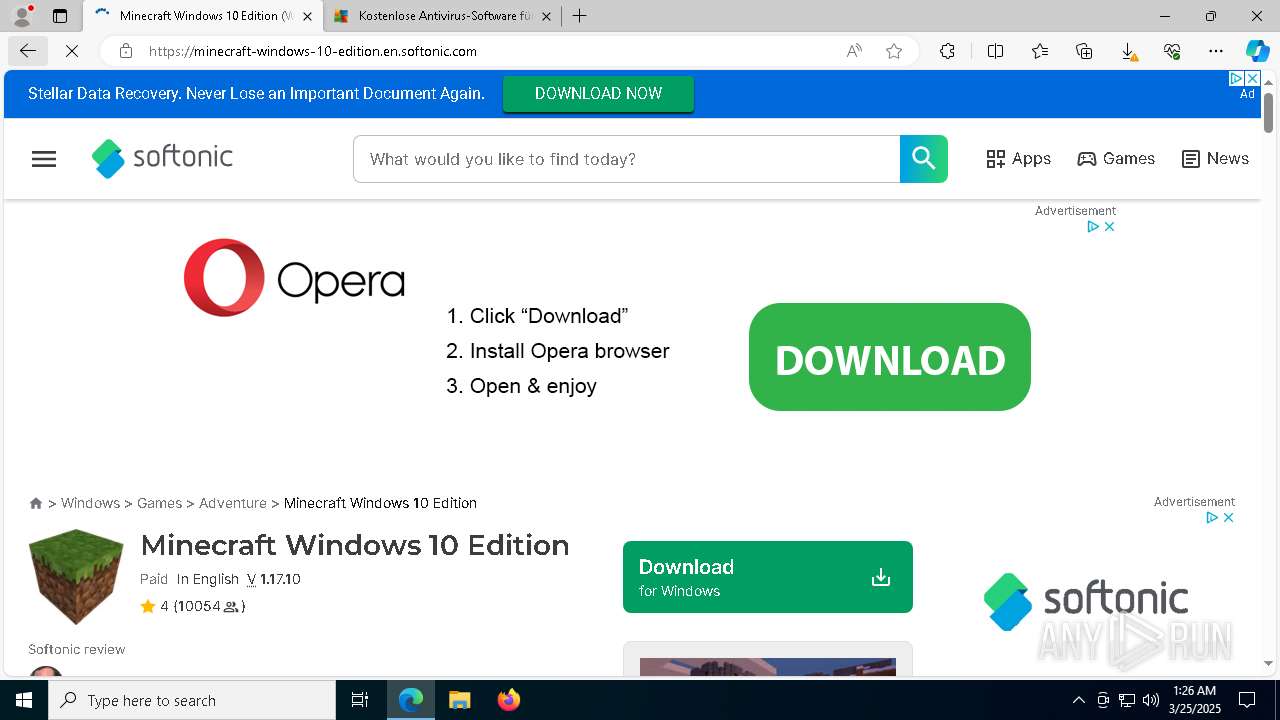Screen dimensions: 1280x720
Task: Click the page vertical scrollbar thumb
Action: tap(1268, 112)
